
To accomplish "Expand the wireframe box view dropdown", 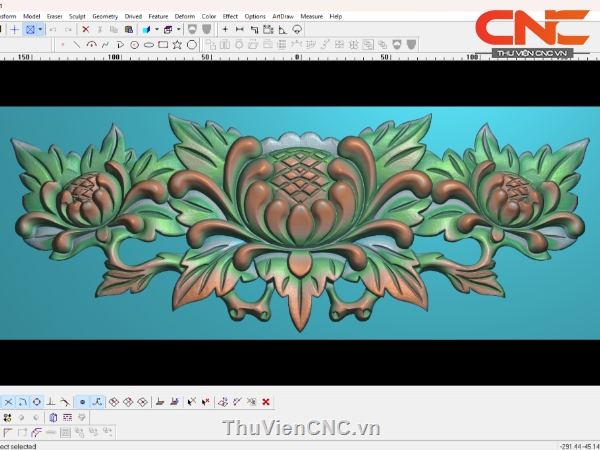I will [179, 30].
